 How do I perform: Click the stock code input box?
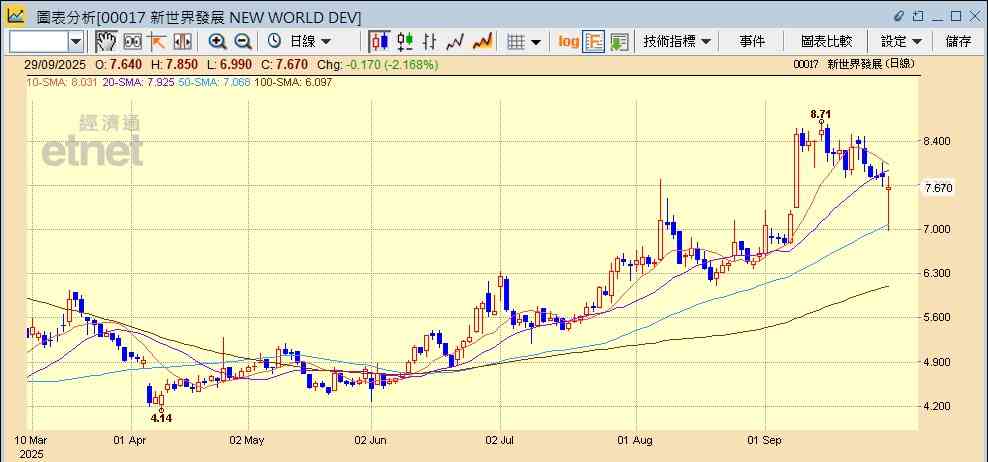(38, 42)
